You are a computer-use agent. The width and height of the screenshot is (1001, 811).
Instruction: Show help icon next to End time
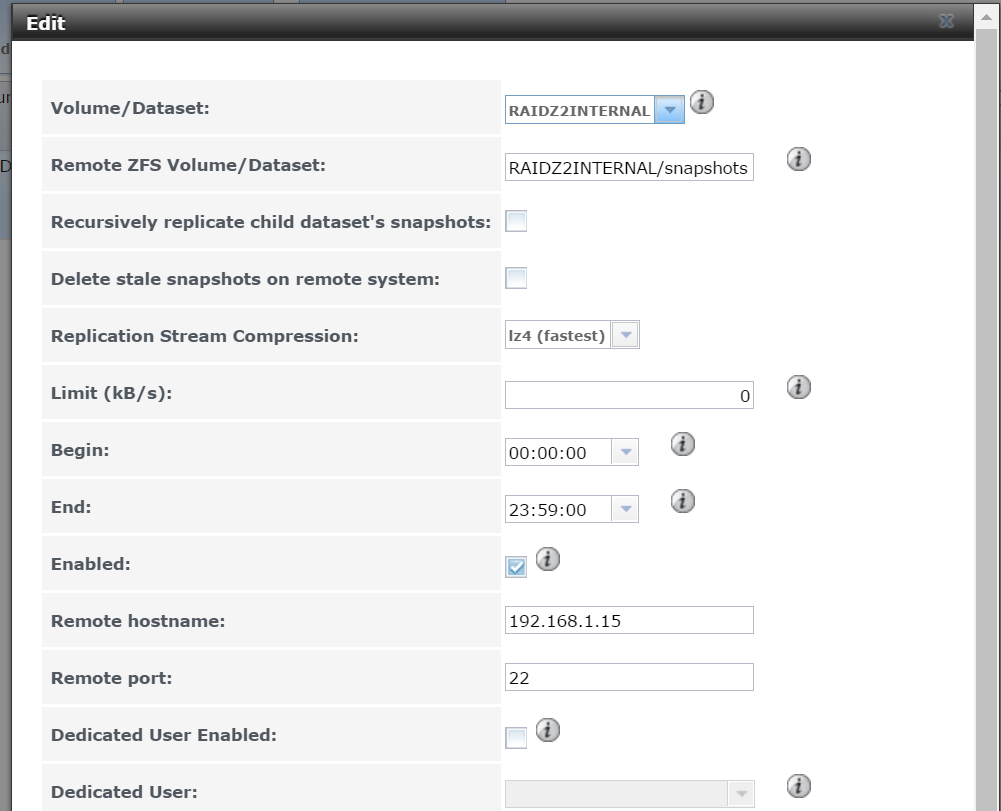point(682,501)
